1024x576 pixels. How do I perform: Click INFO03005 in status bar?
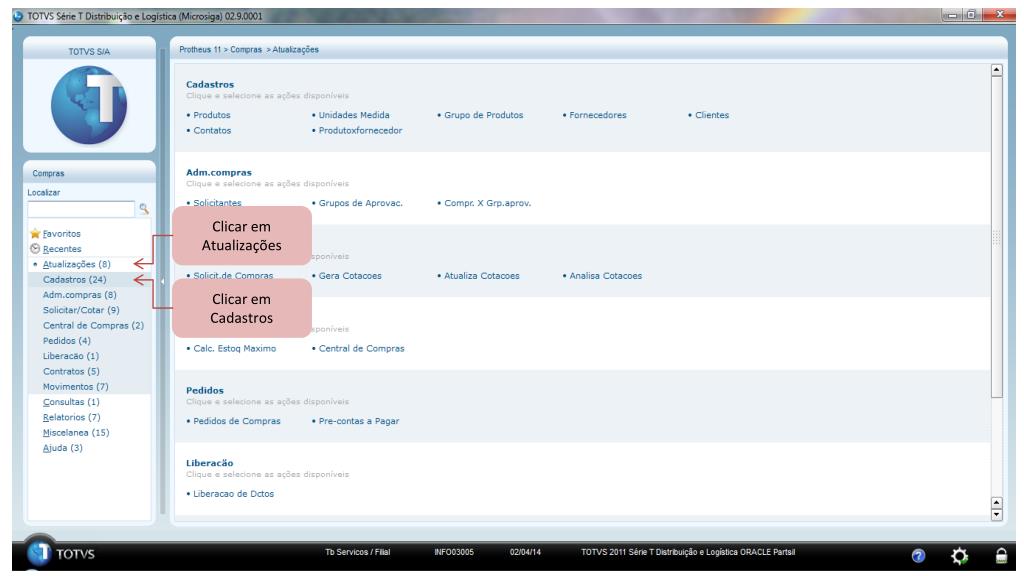(x=454, y=552)
